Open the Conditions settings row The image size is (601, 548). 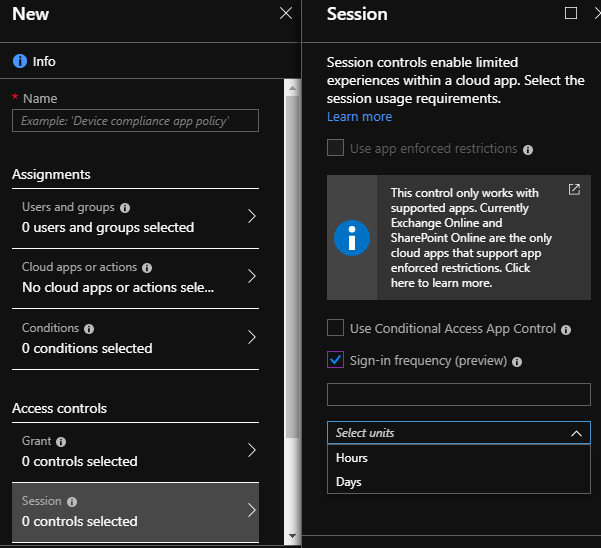135,338
